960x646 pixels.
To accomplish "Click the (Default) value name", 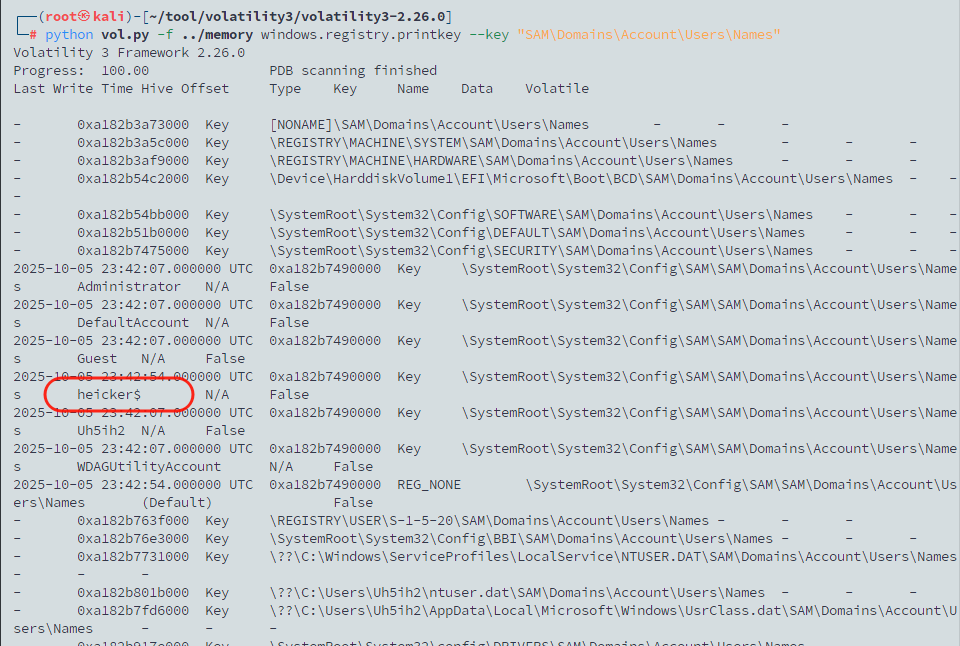I will [177, 503].
